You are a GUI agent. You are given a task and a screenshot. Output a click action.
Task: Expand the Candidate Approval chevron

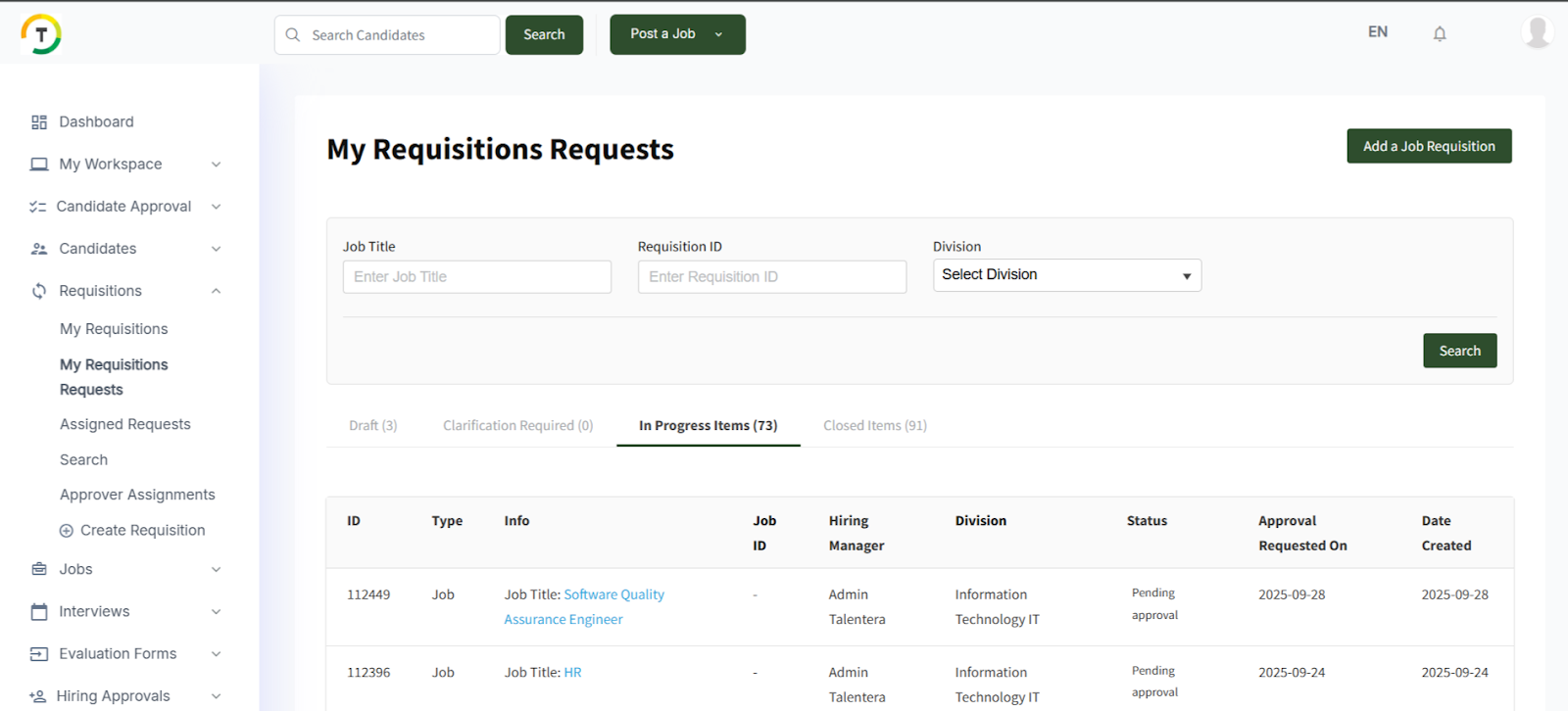pos(216,207)
